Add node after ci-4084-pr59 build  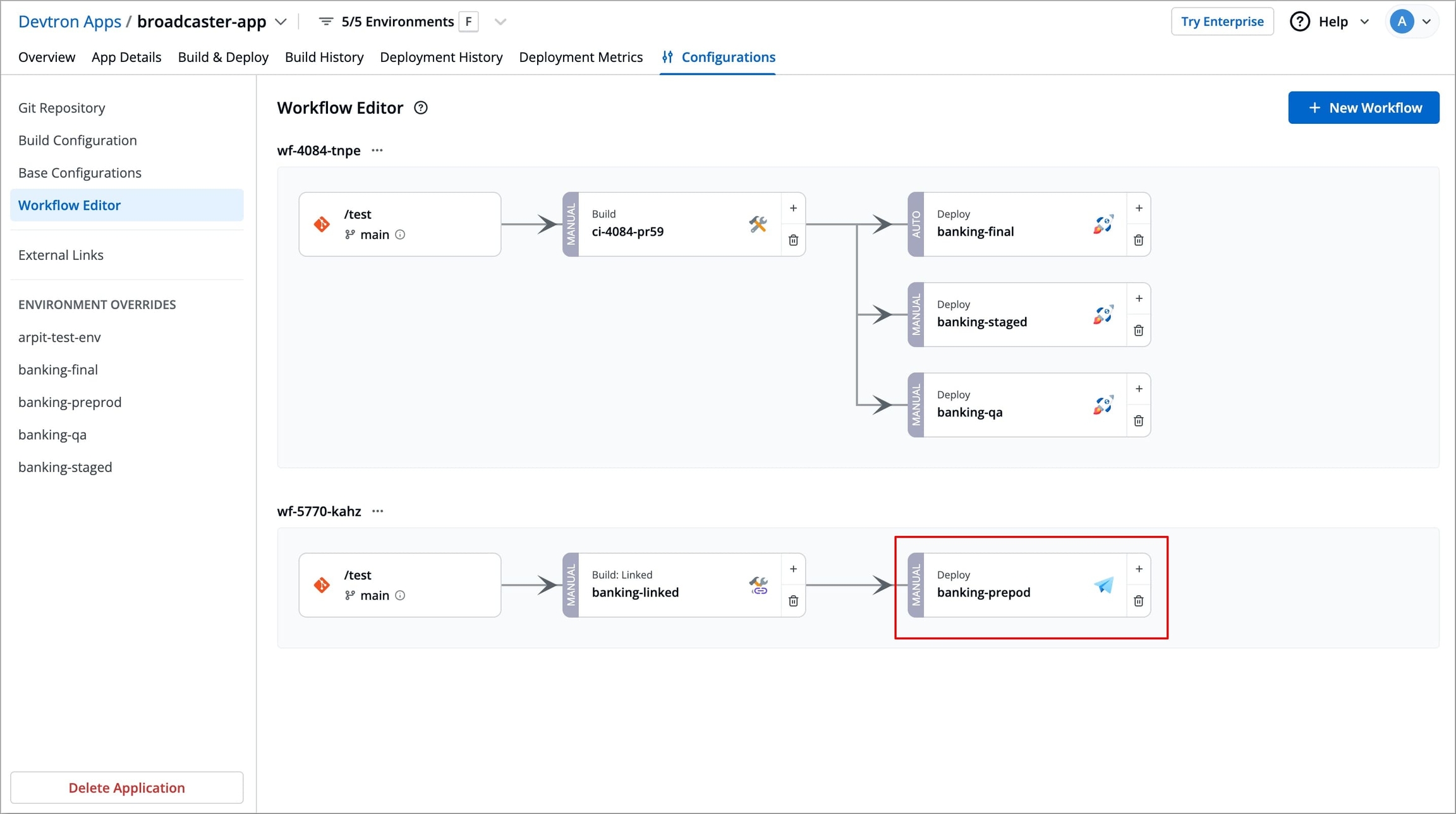pyautogui.click(x=793, y=208)
